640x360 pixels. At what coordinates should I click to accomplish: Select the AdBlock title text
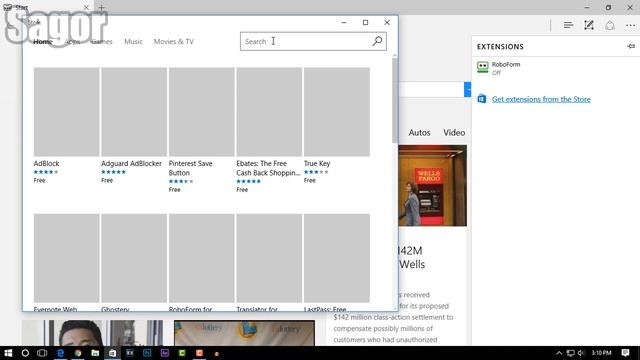[47, 163]
